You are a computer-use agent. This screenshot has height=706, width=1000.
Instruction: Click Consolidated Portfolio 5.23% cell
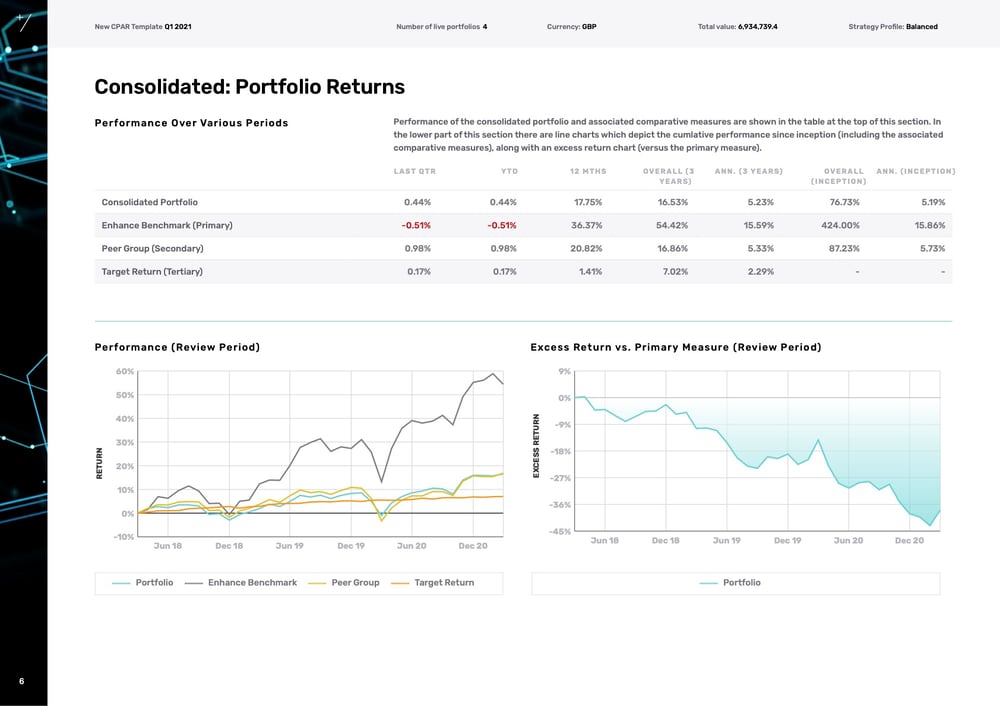(x=760, y=202)
